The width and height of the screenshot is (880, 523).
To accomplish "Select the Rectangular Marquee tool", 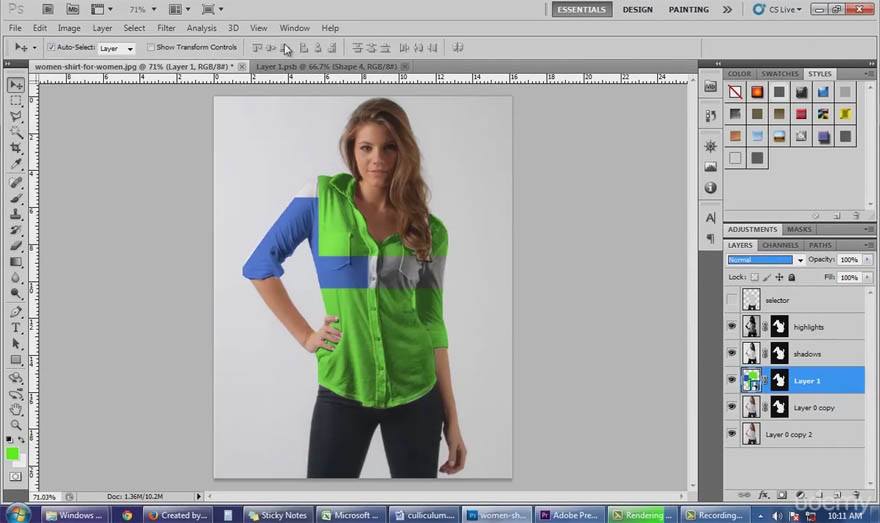I will pyautogui.click(x=16, y=101).
